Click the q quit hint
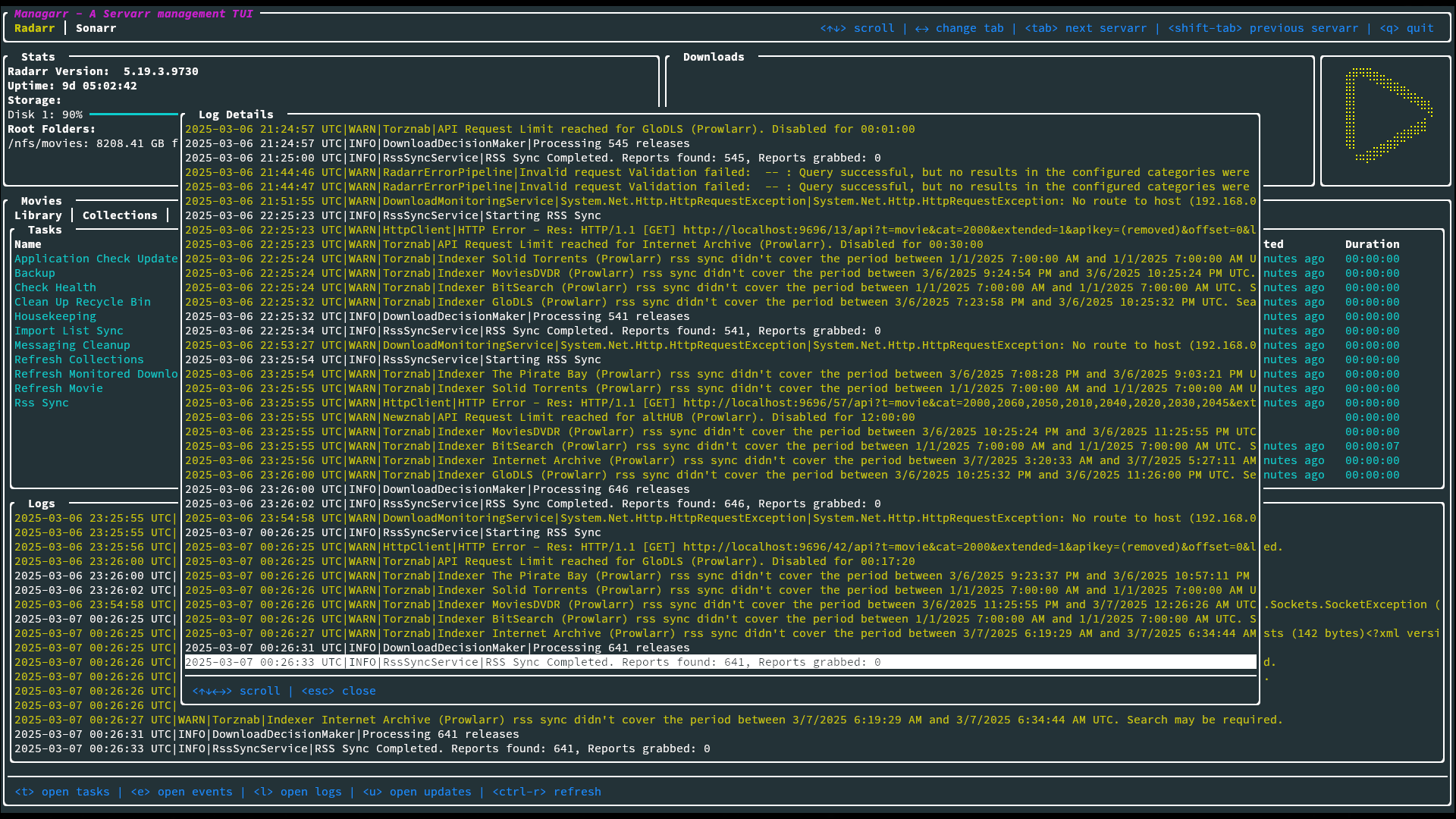This screenshot has height=819, width=1456. pos(1407,28)
